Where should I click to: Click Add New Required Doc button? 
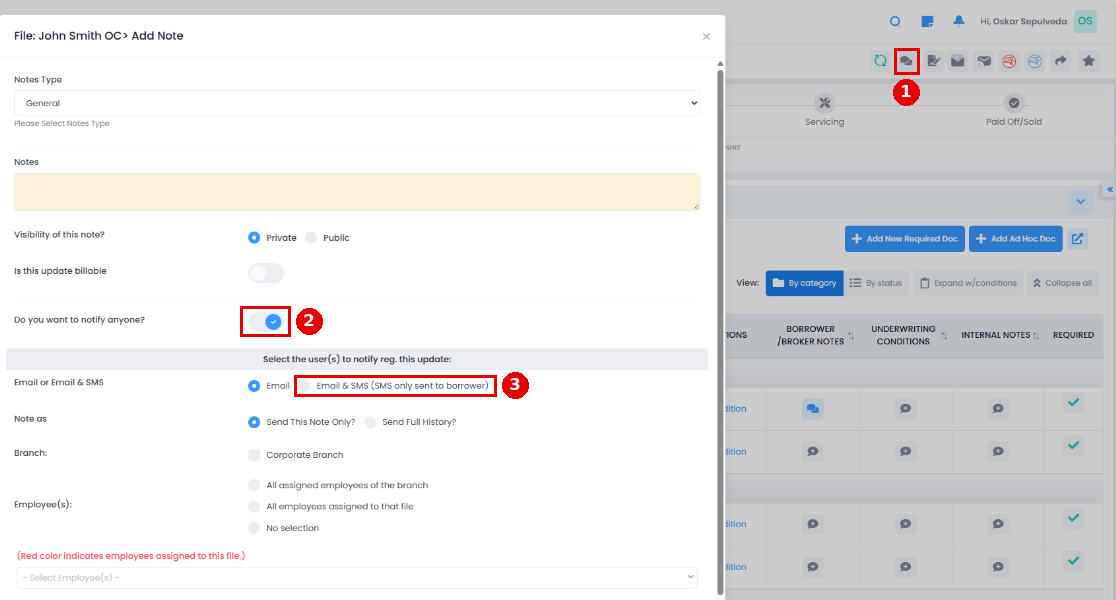pos(905,239)
